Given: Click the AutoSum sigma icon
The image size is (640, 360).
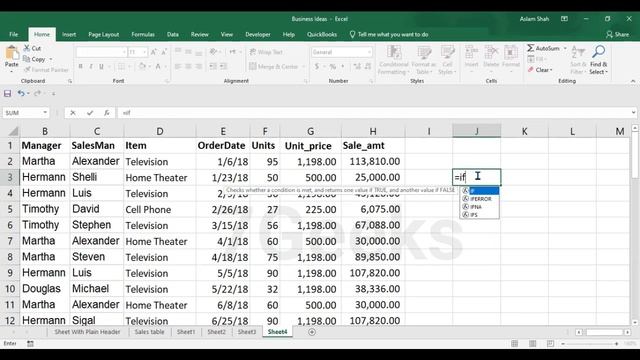Looking at the screenshot, I should [x=531, y=48].
